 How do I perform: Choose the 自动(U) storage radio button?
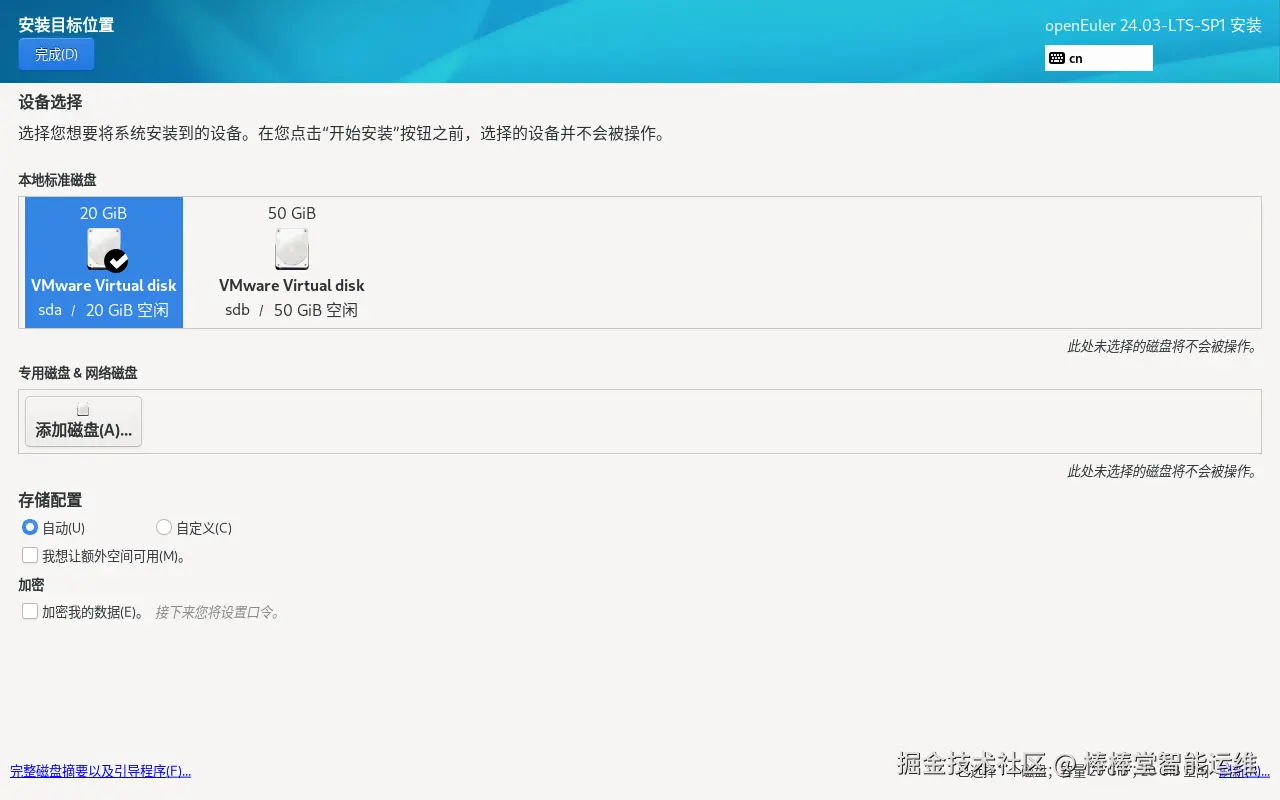[x=30, y=527]
